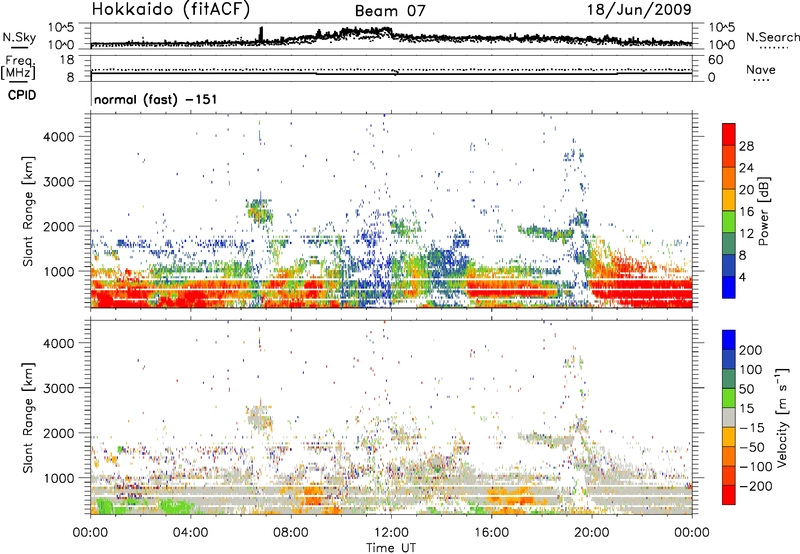Click the 3000 tick in the velocity panel
800x554 pixels.
(x=59, y=388)
